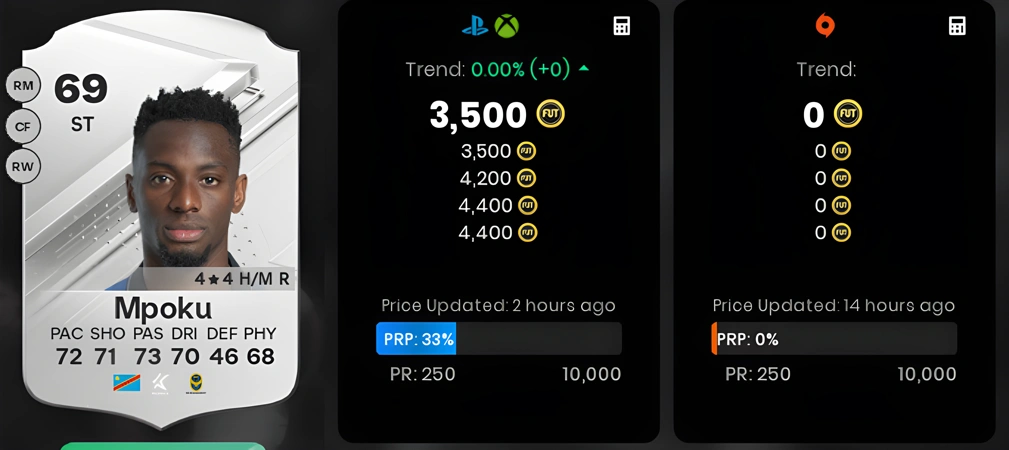This screenshot has height=450, width=1009.
Task: Click the console PRP 33% progress bar
Action: point(499,339)
